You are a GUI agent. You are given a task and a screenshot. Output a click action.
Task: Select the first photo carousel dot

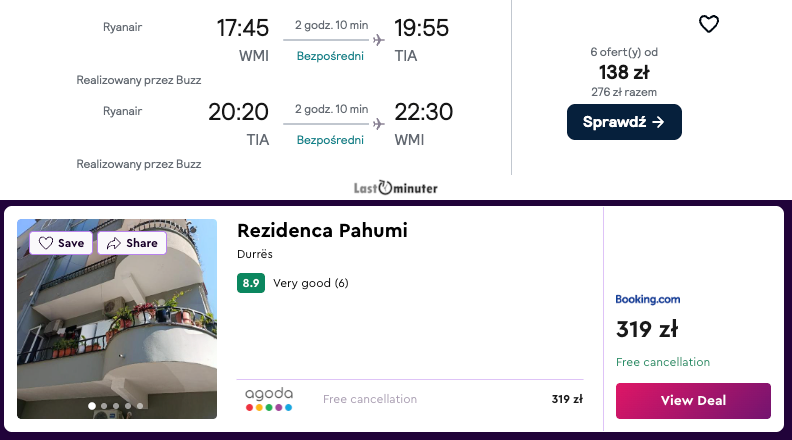92,406
